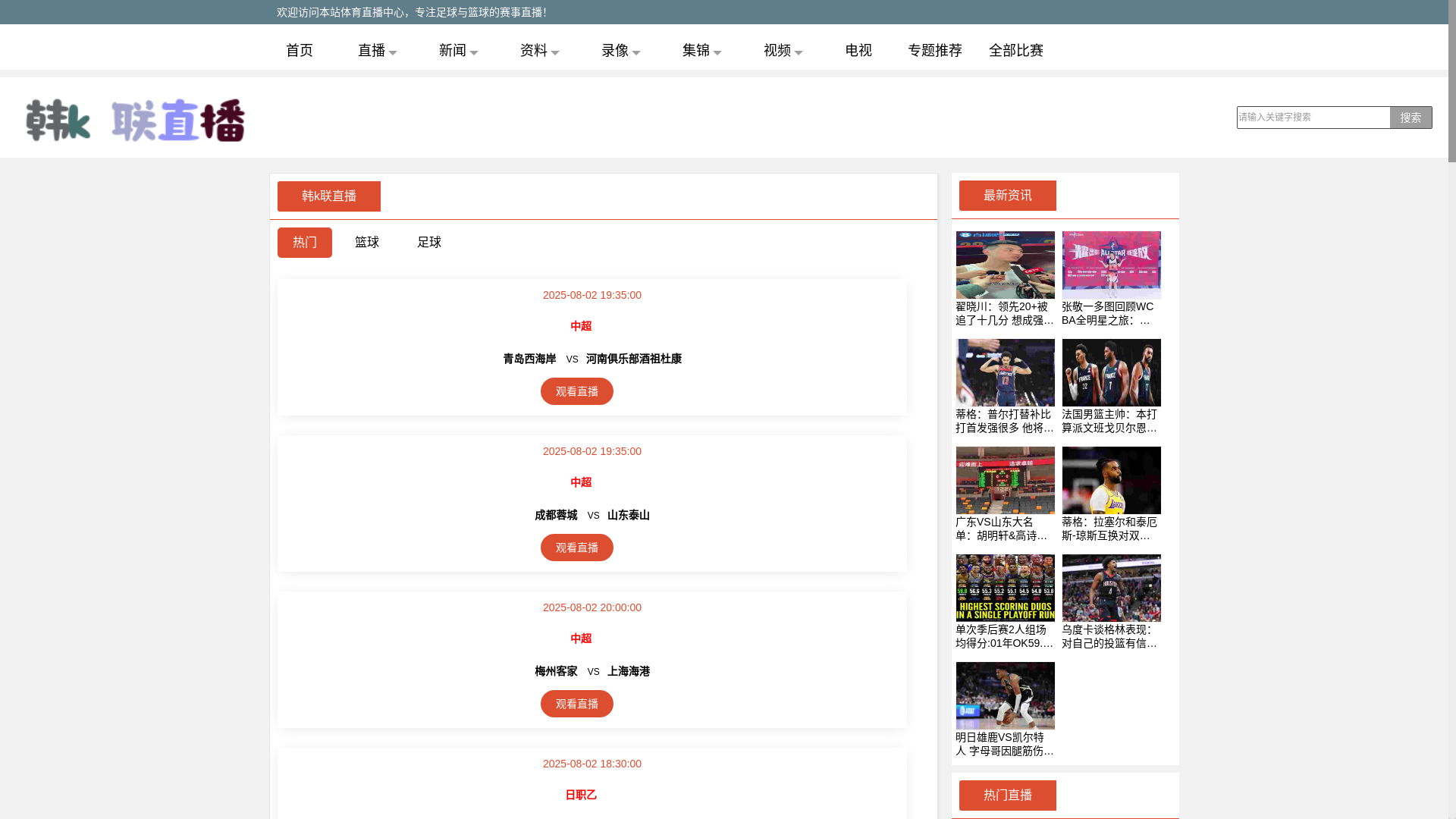Open the 全部比赛 menu item

[x=1016, y=50]
